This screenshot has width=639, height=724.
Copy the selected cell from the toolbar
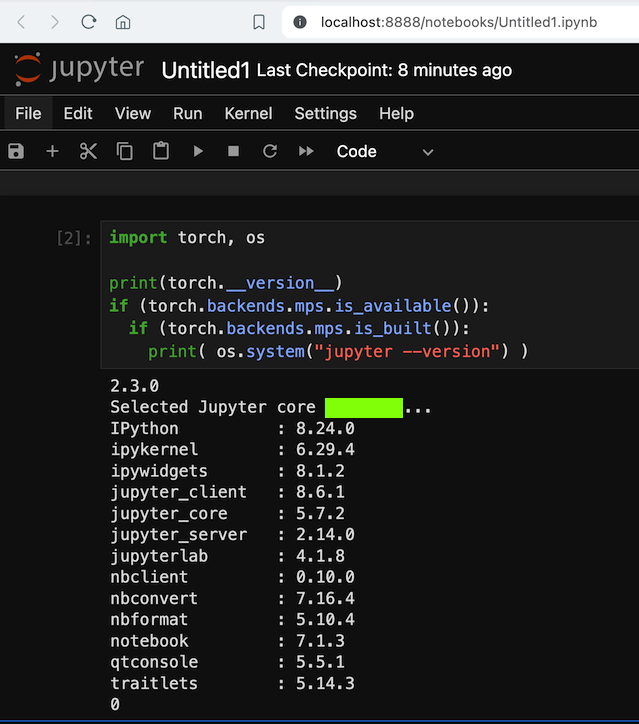coord(124,151)
